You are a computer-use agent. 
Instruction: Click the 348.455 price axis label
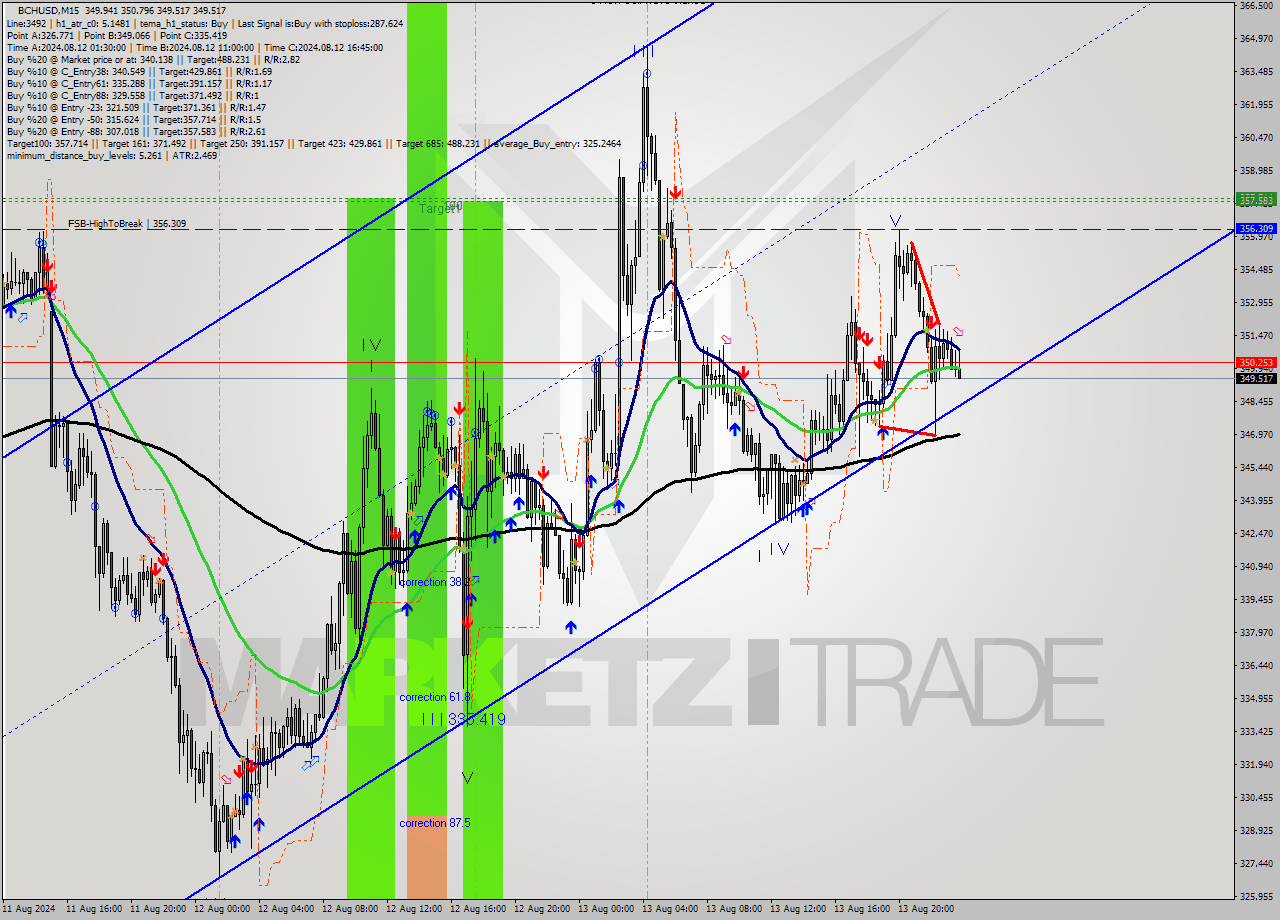1256,402
